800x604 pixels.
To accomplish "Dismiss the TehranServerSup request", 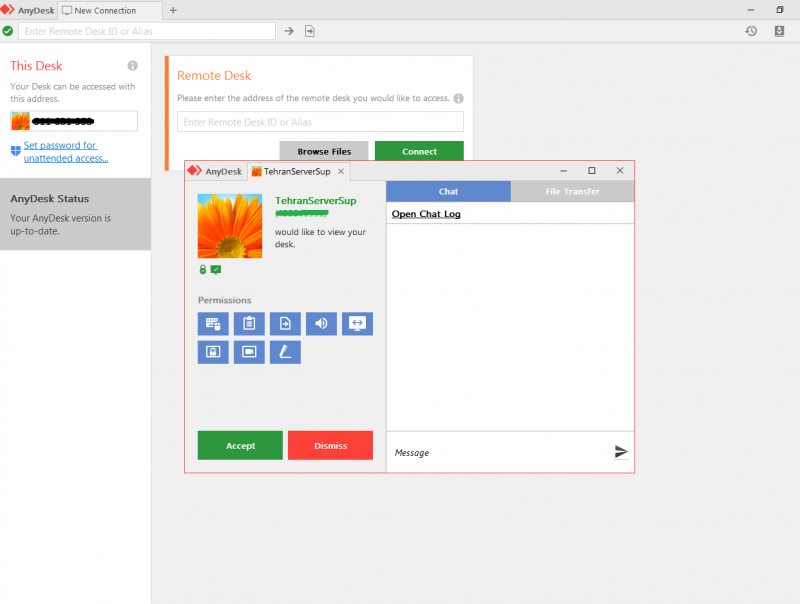I will point(330,446).
